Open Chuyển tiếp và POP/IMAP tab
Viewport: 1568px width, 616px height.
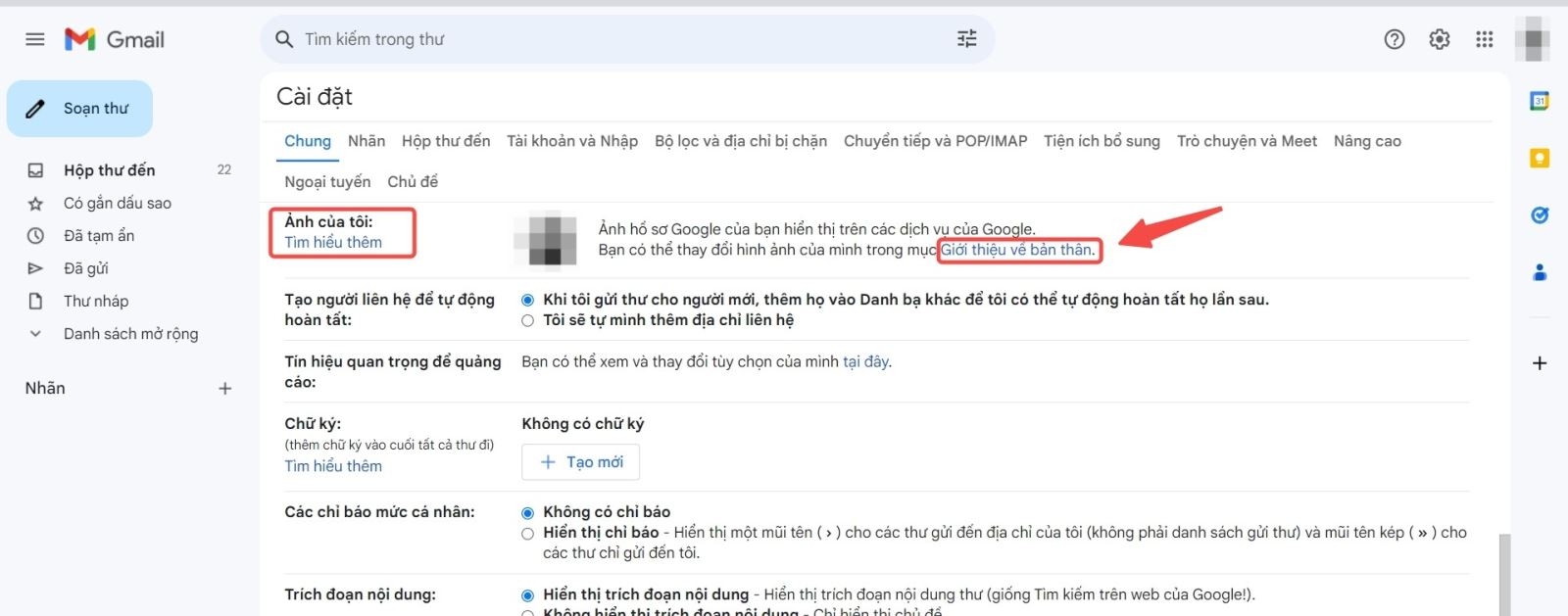(936, 141)
